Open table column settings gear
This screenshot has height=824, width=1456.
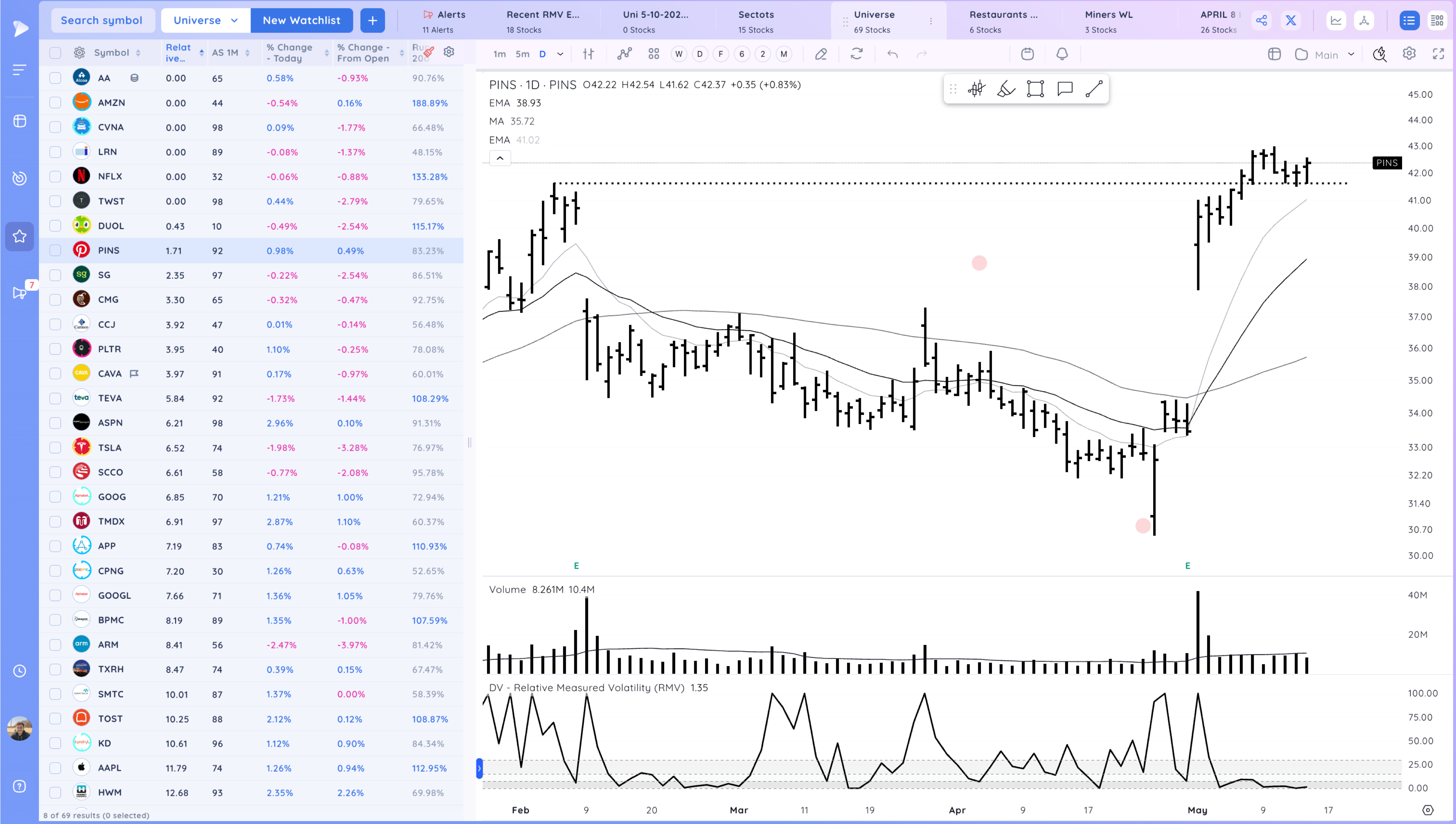click(x=449, y=52)
